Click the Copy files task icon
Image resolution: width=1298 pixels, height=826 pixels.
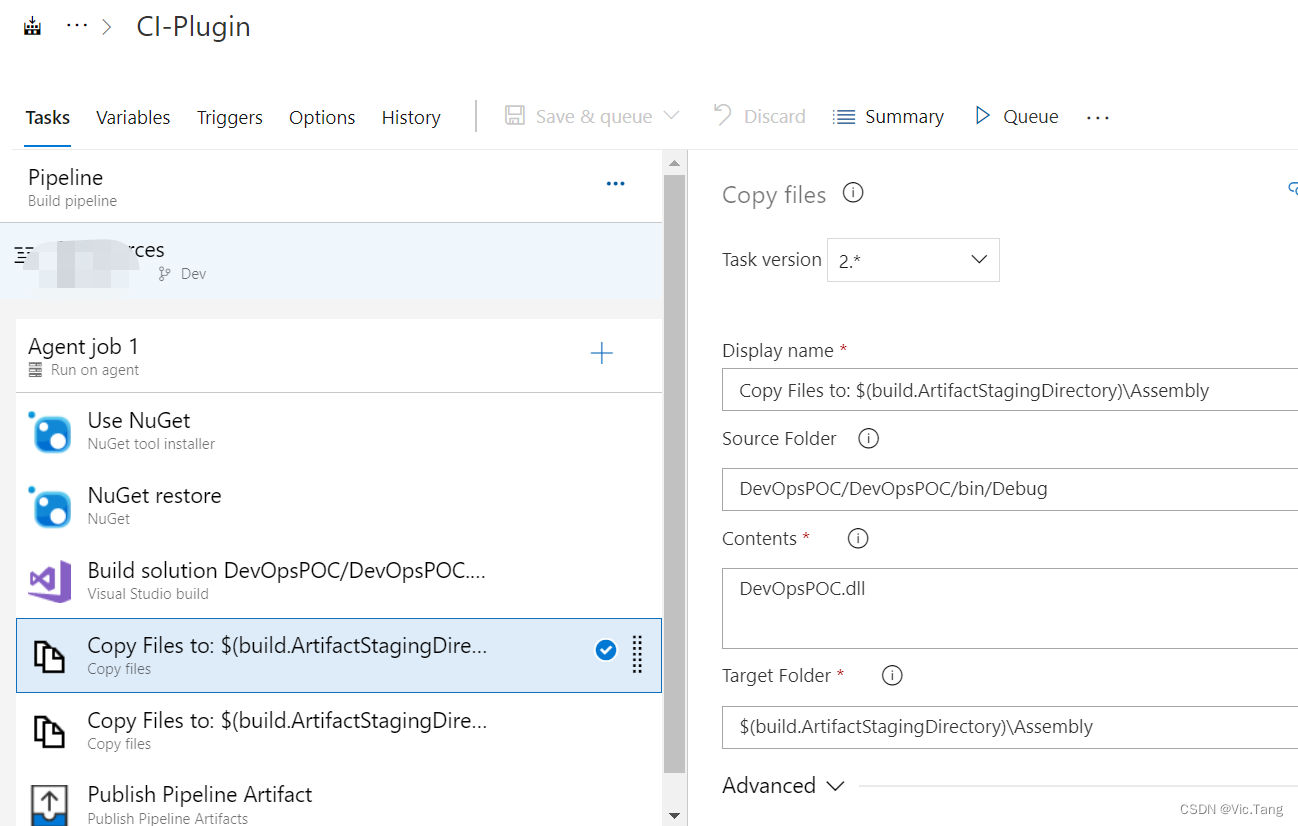[50, 655]
